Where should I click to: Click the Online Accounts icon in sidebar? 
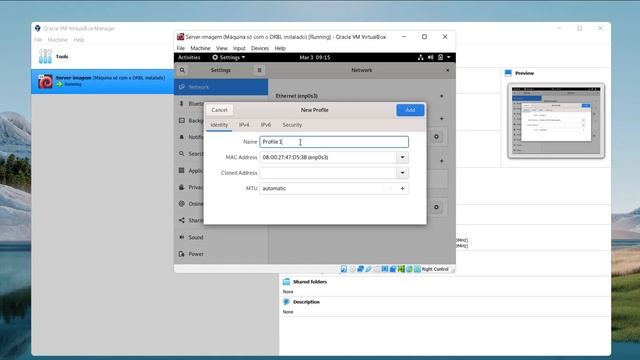pos(182,204)
